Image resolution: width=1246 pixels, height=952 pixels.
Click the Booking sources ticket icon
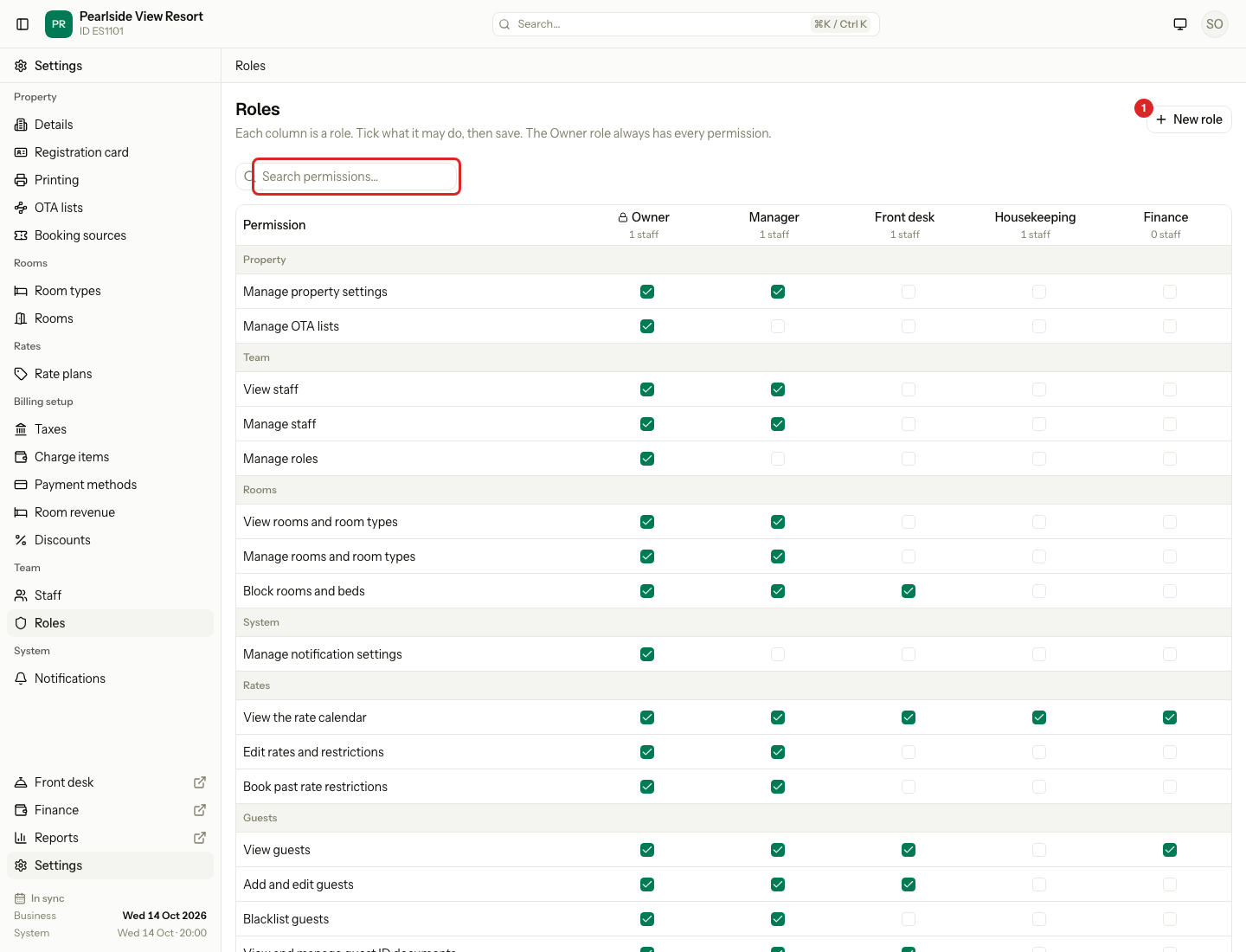pos(21,235)
